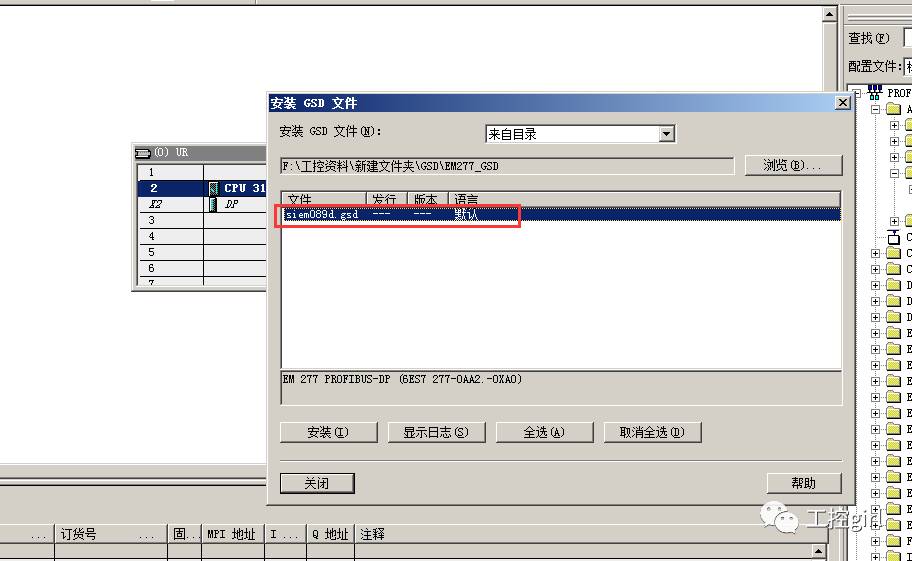Open the 来自目录 source dropdown

coord(667,134)
